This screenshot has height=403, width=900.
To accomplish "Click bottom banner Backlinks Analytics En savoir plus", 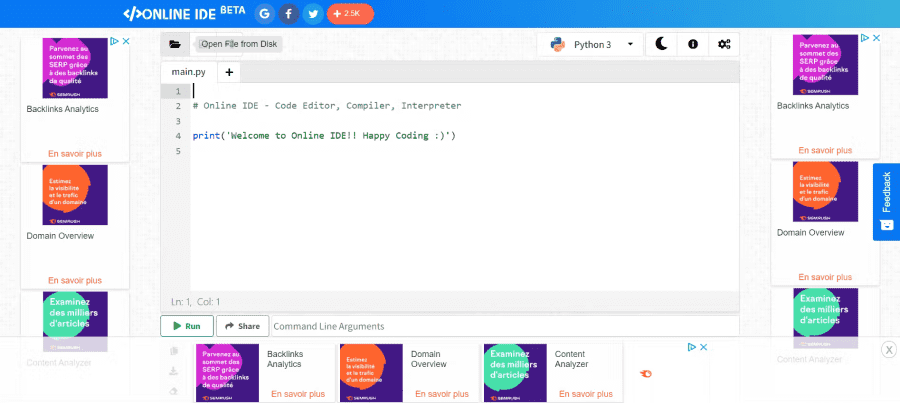I will pos(298,394).
